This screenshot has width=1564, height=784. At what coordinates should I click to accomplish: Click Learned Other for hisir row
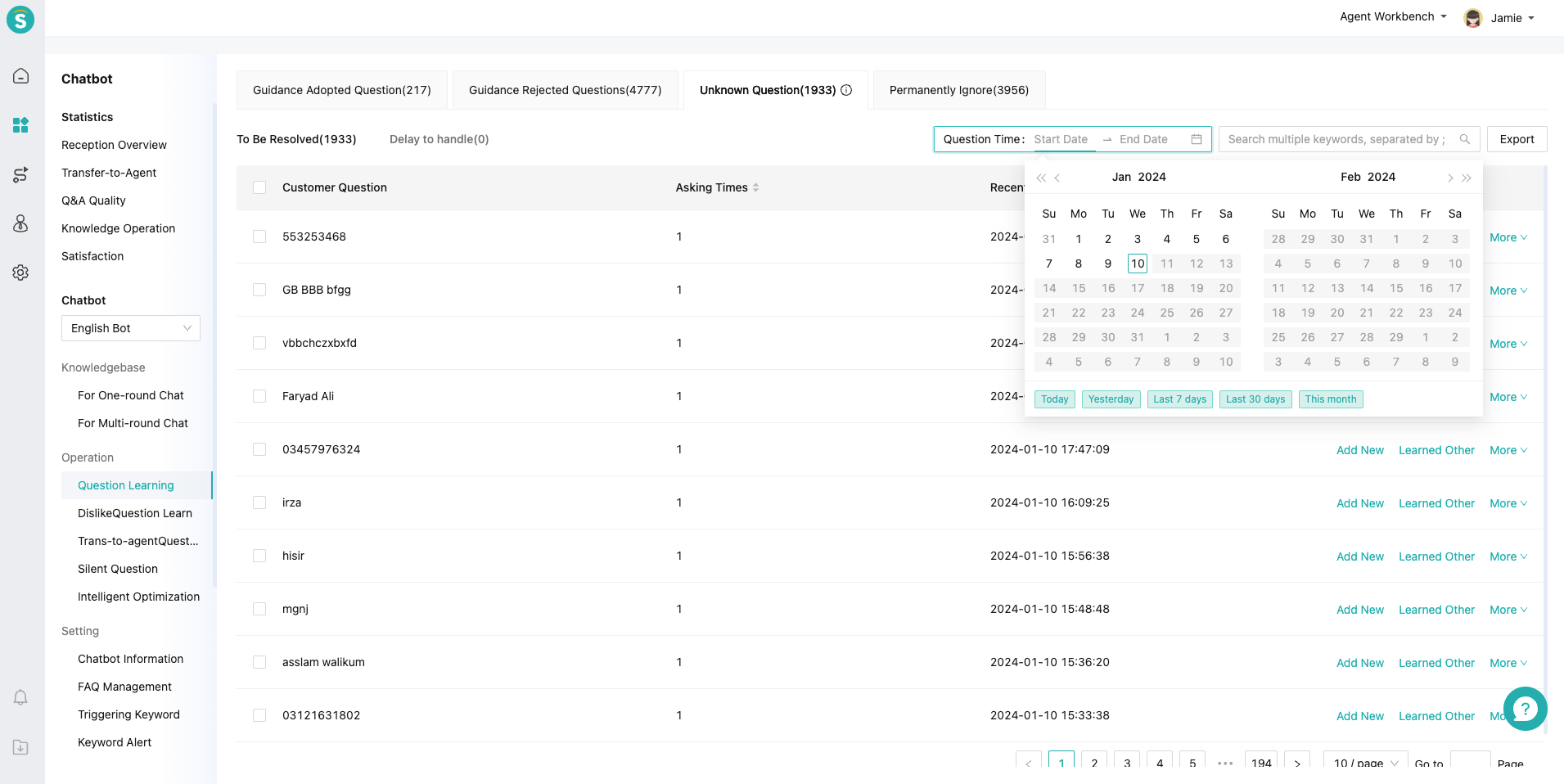[x=1436, y=556]
